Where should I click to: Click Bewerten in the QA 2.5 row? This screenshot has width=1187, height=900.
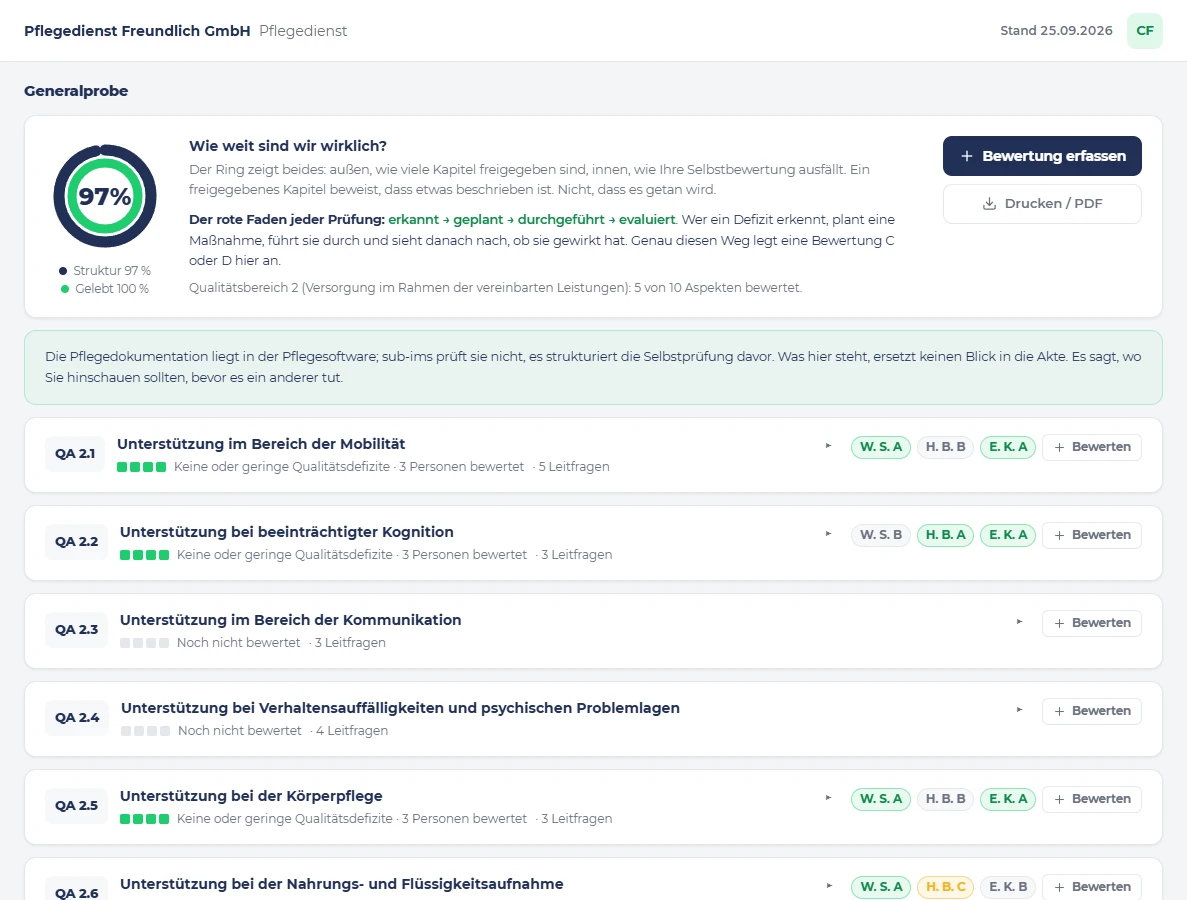tap(1092, 799)
